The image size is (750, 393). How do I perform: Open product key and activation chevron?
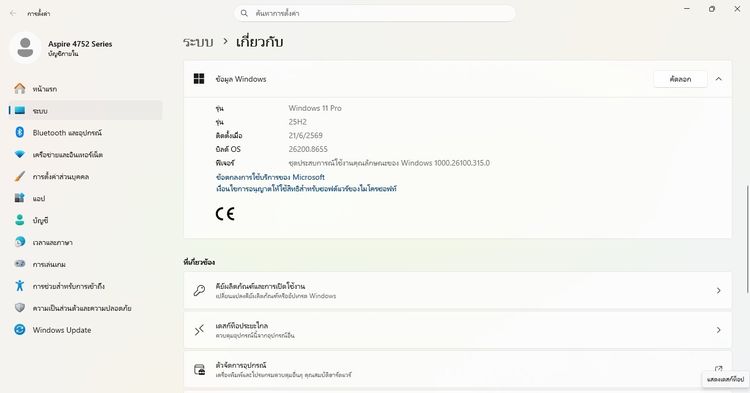pyautogui.click(x=718, y=290)
